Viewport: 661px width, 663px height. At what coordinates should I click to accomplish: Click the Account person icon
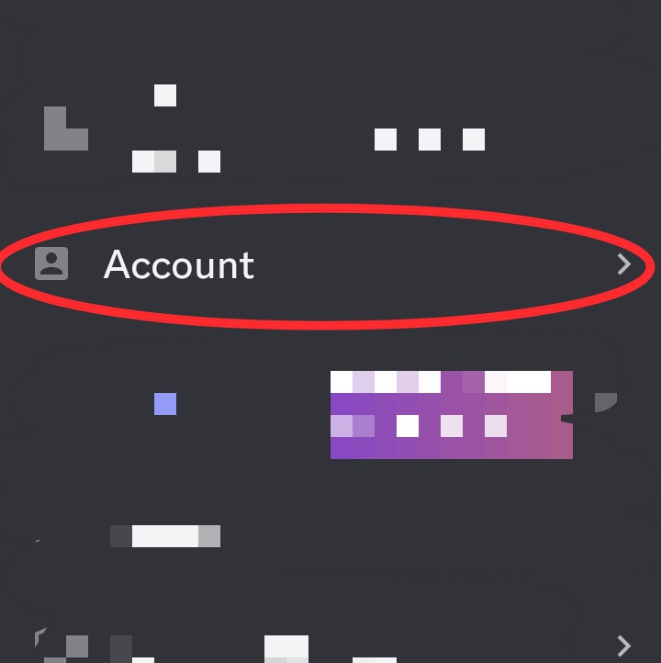coord(51,263)
